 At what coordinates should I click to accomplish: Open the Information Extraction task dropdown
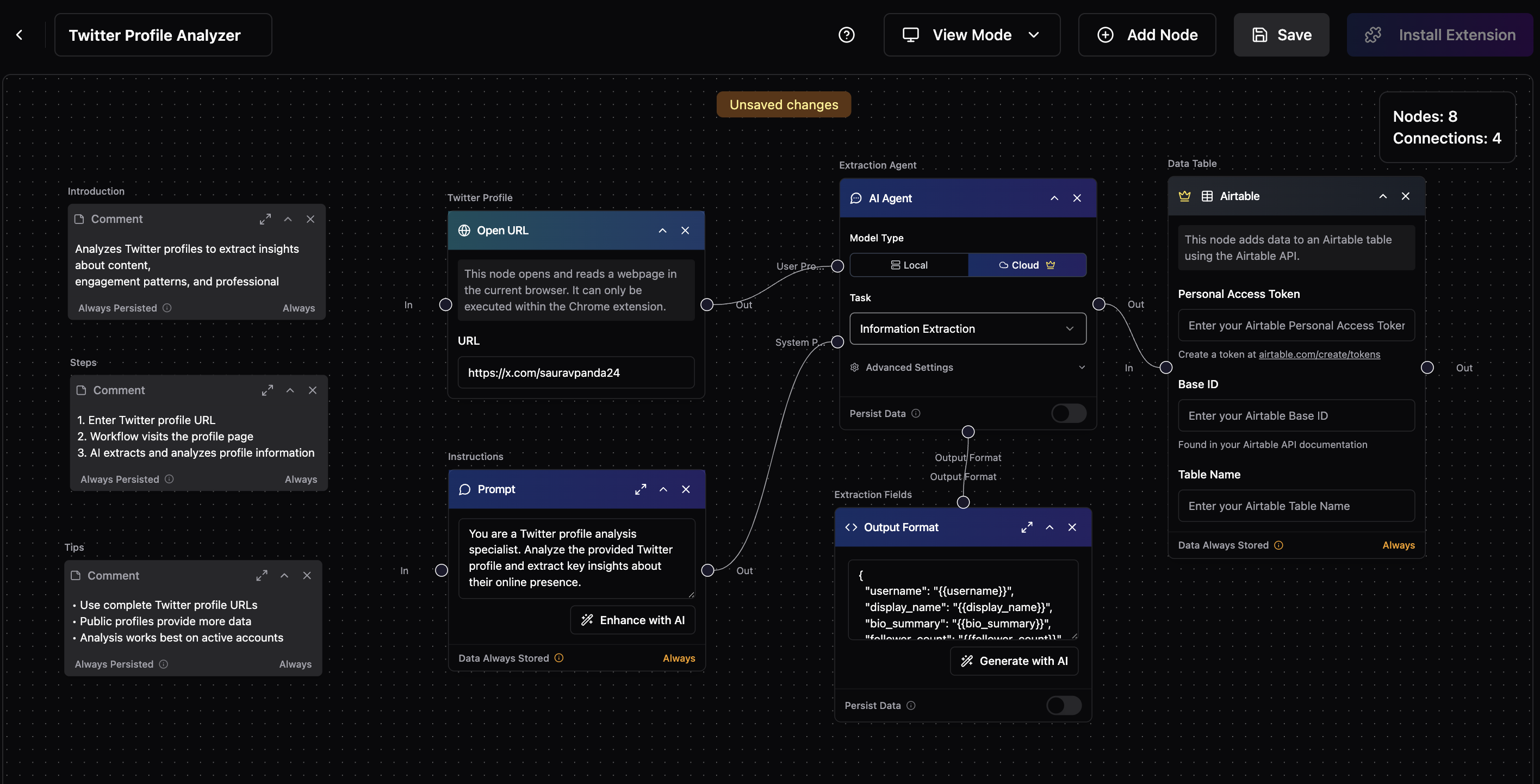[967, 328]
